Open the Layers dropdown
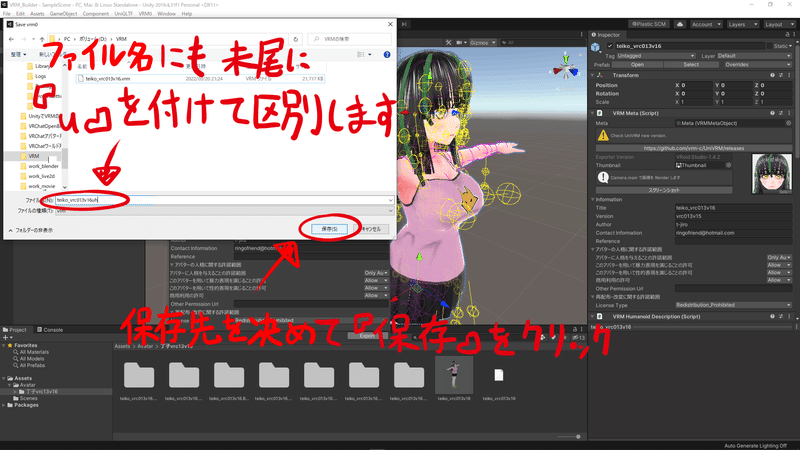The width and height of the screenshot is (800, 450). click(742, 24)
